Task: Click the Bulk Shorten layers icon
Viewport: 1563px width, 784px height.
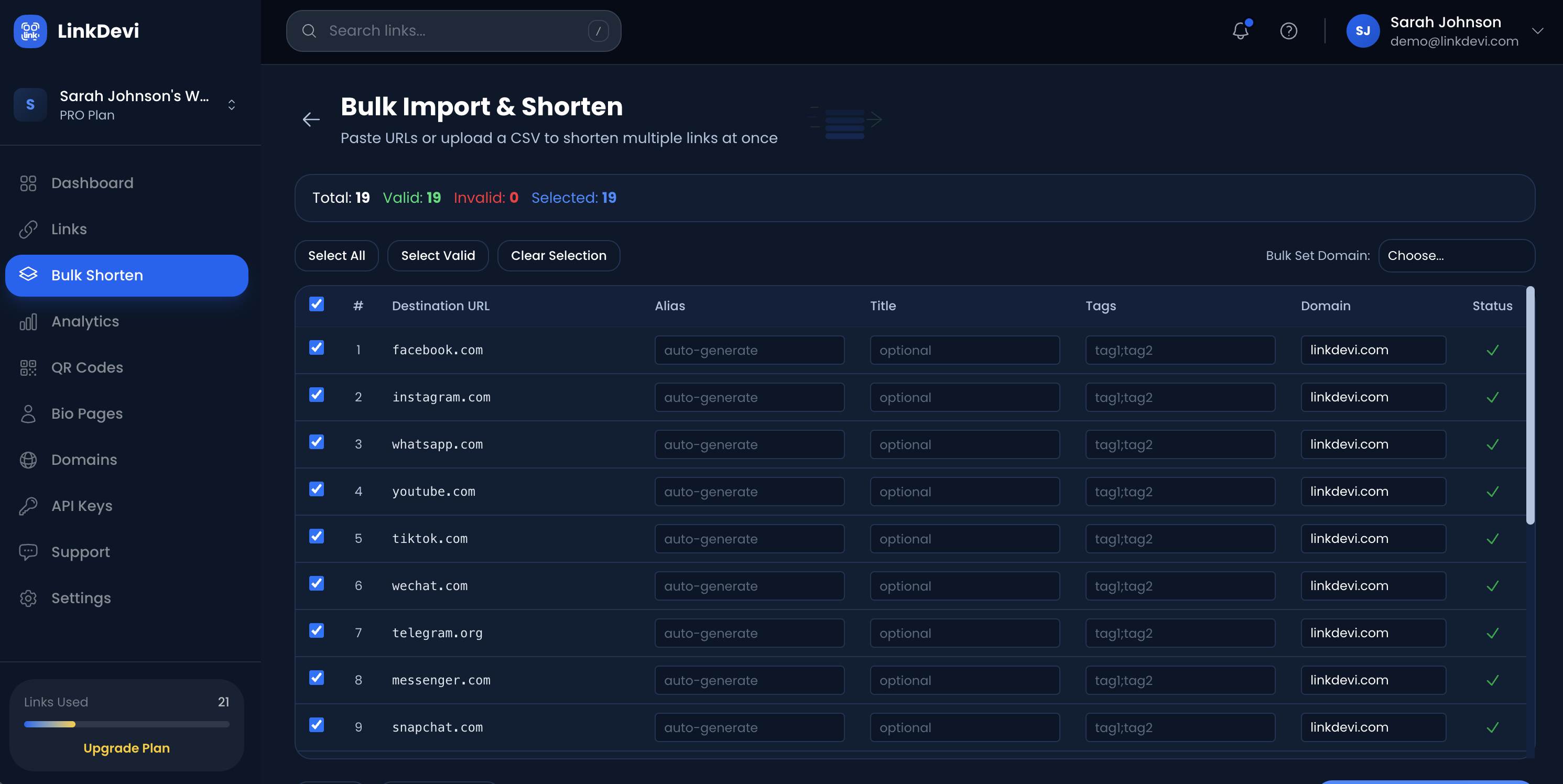Action: (x=28, y=275)
